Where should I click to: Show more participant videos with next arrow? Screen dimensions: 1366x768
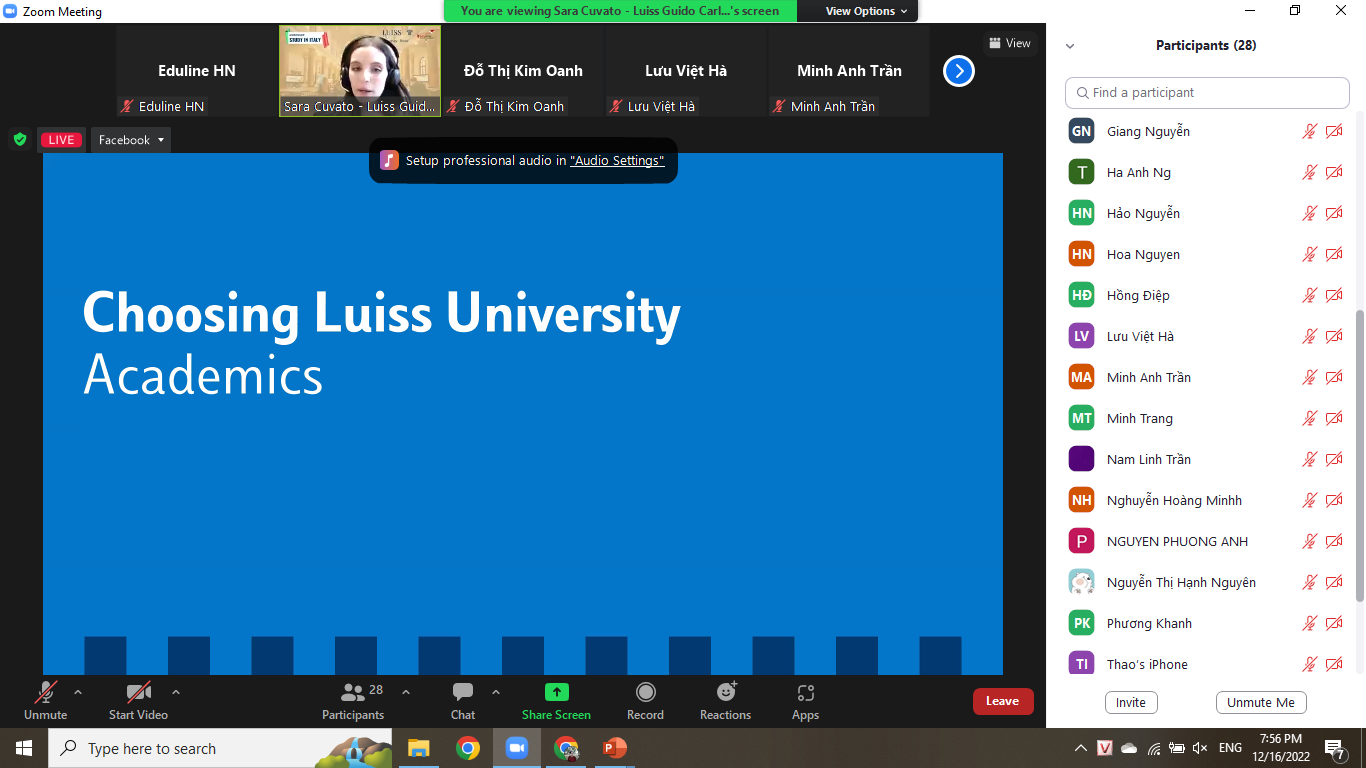pyautogui.click(x=958, y=71)
